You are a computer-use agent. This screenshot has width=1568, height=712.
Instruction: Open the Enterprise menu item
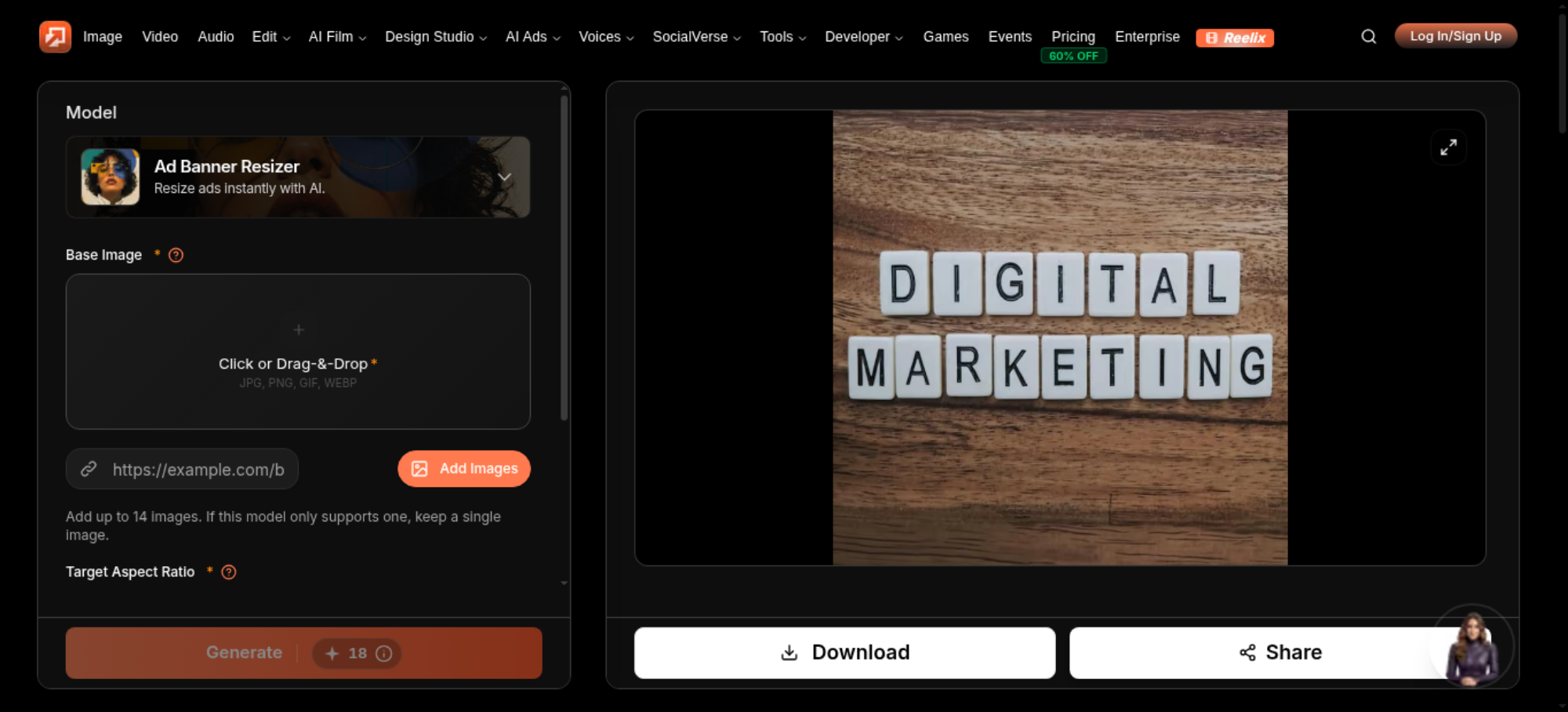click(1147, 37)
